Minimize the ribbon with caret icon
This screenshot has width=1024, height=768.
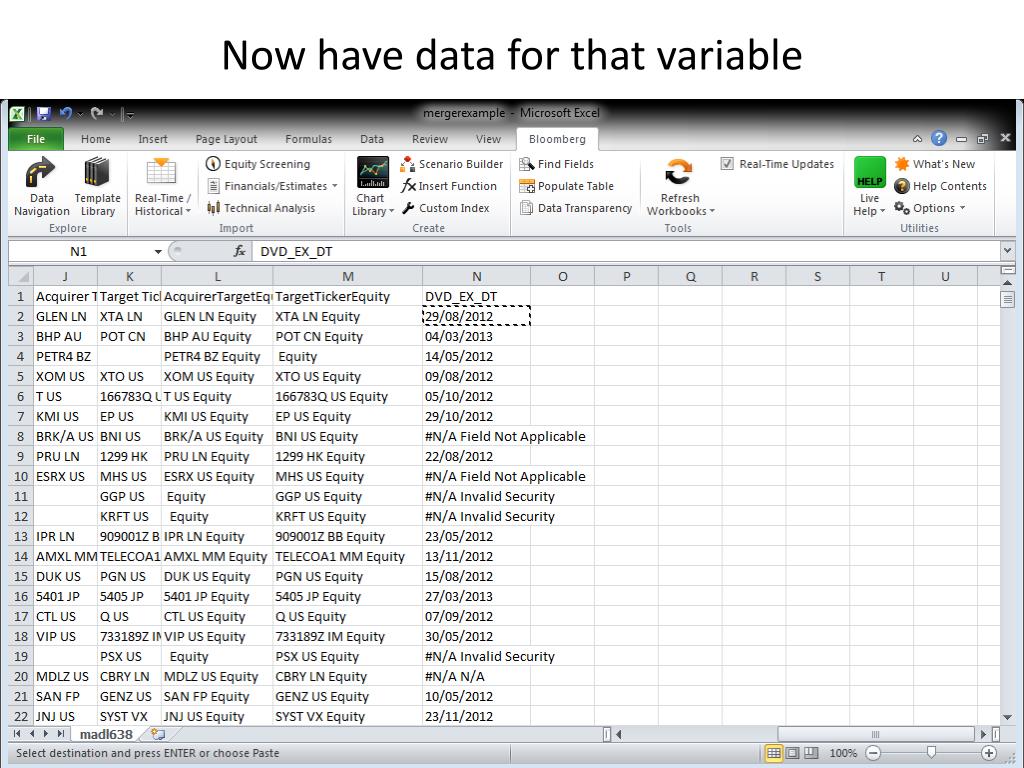tap(917, 138)
